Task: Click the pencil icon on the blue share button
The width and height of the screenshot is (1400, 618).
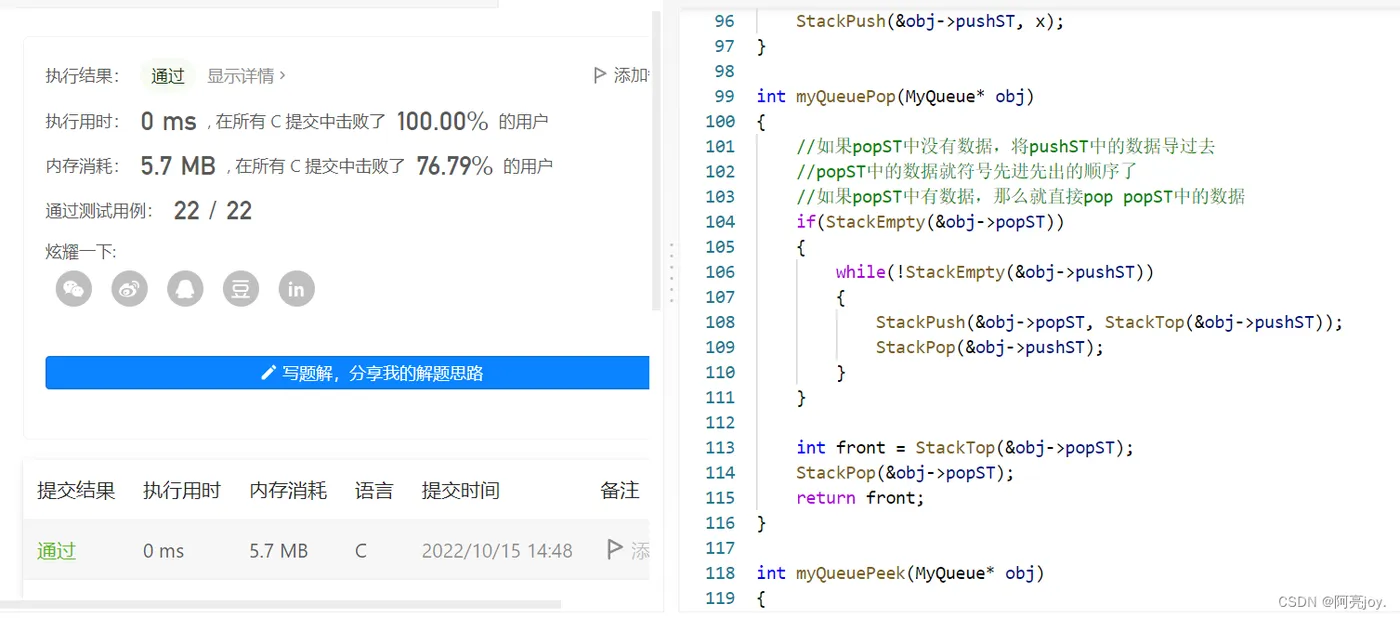Action: tap(267, 372)
